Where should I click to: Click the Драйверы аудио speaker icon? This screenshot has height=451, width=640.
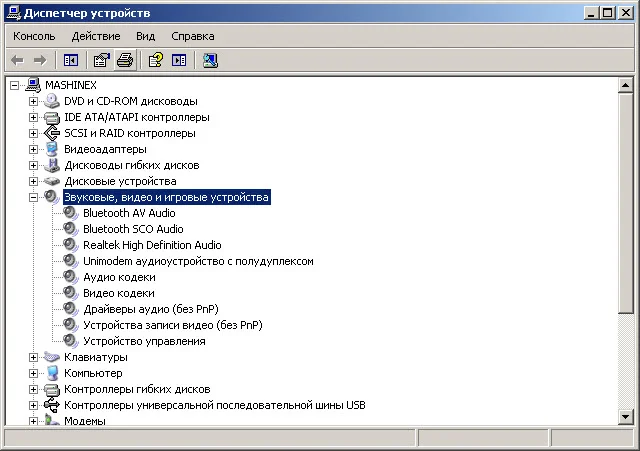pos(71,309)
